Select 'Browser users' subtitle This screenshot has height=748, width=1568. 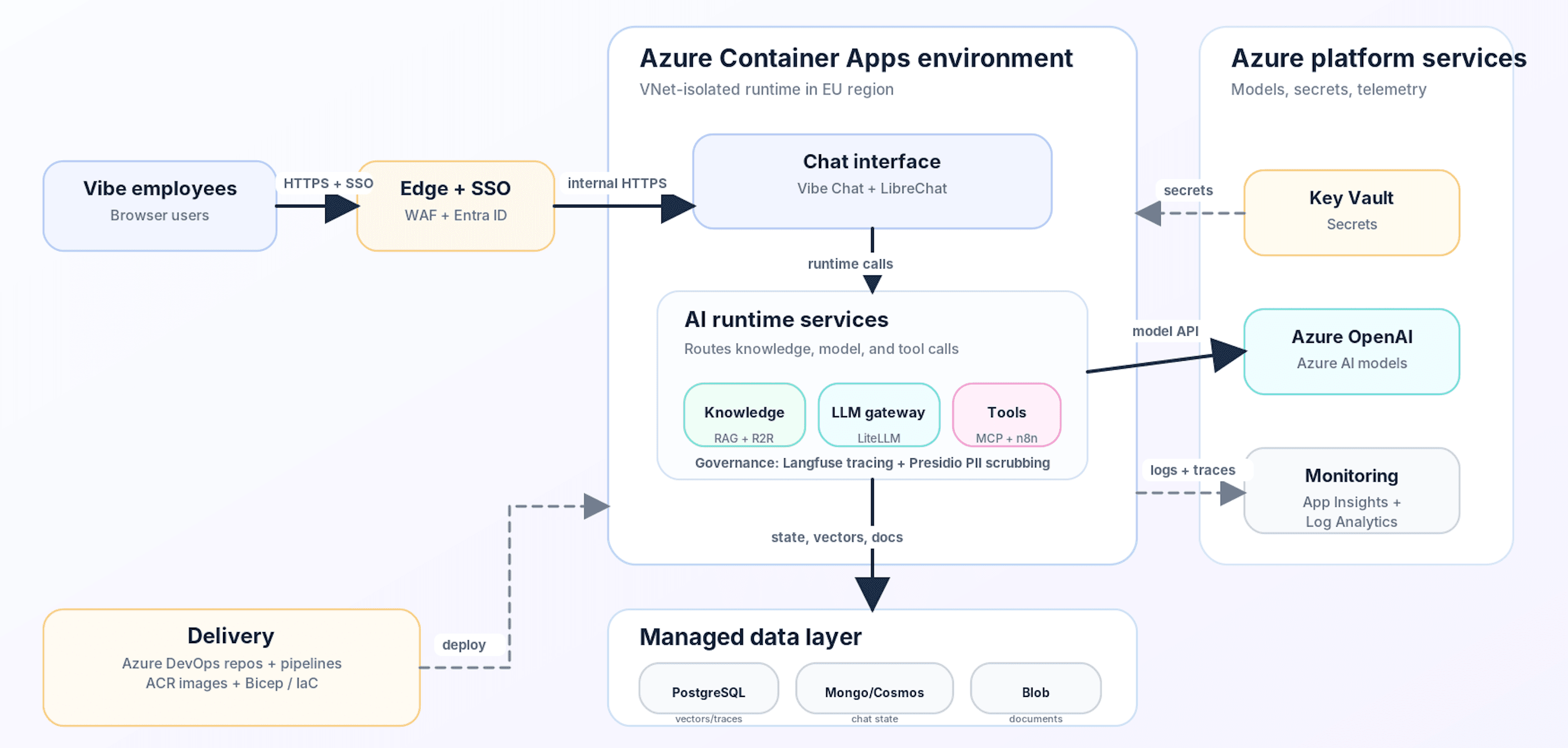click(x=159, y=215)
